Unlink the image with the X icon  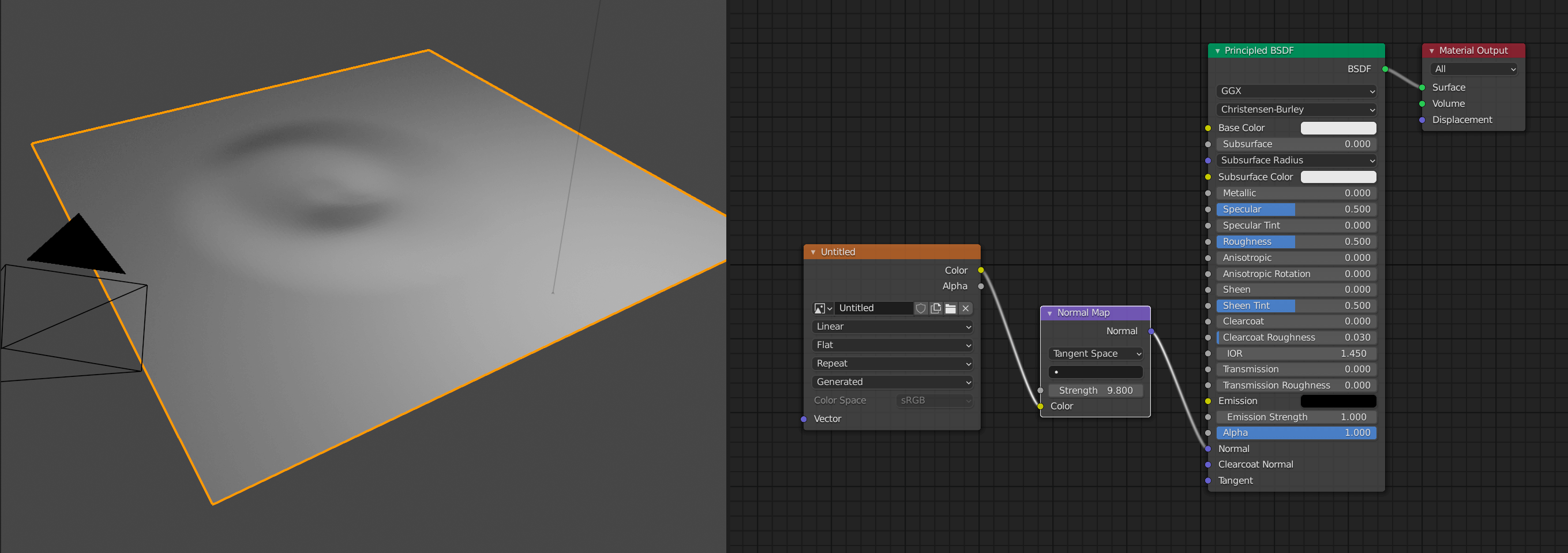coord(965,308)
